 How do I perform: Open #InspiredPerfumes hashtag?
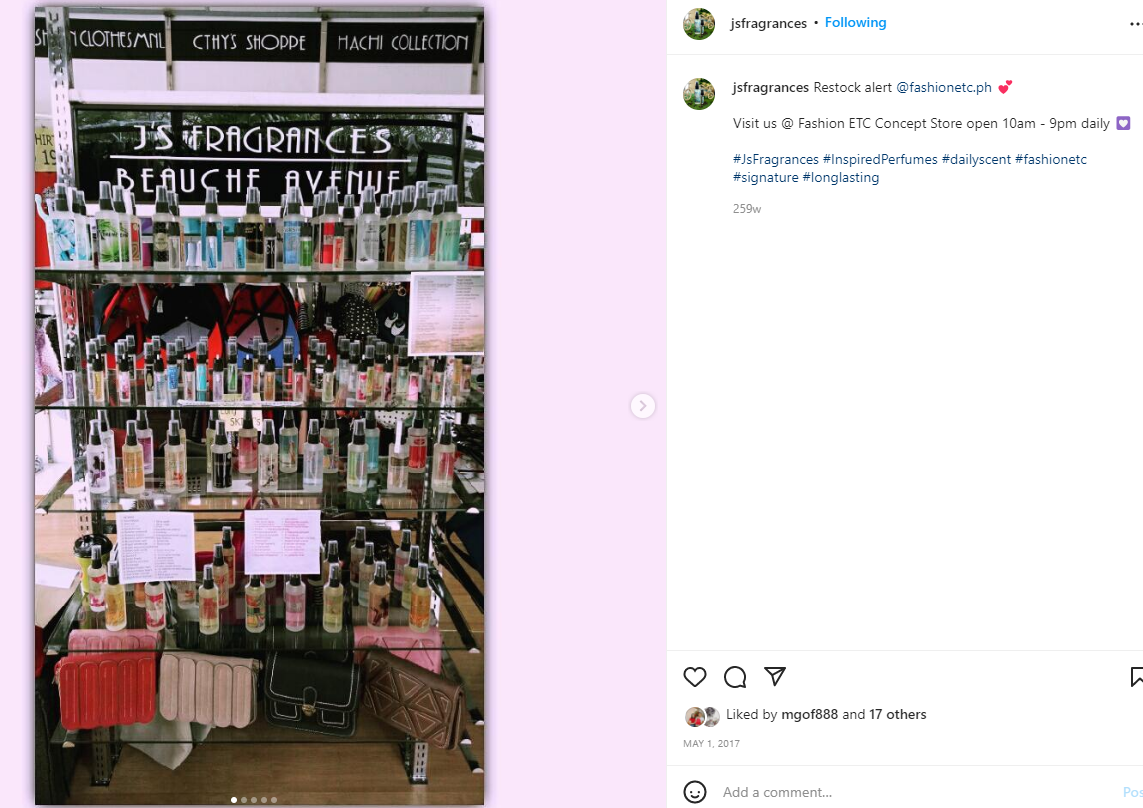(x=880, y=159)
